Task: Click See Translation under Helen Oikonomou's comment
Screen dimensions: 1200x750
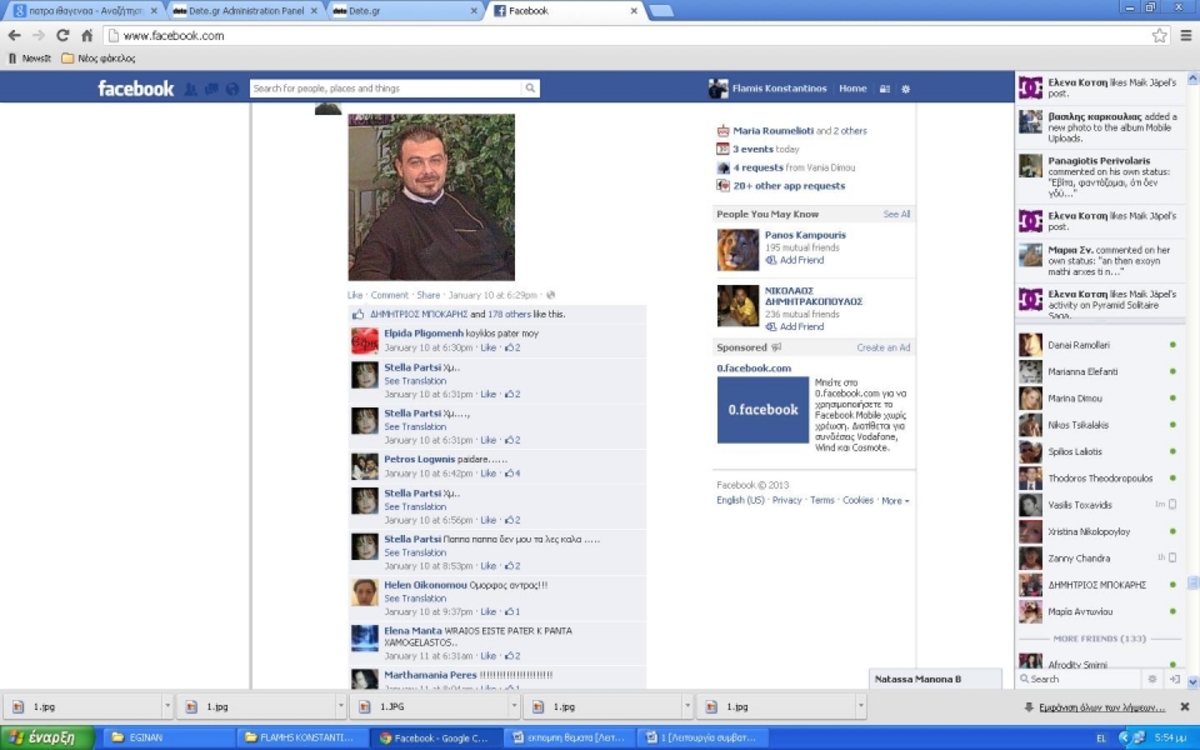Action: coord(415,598)
